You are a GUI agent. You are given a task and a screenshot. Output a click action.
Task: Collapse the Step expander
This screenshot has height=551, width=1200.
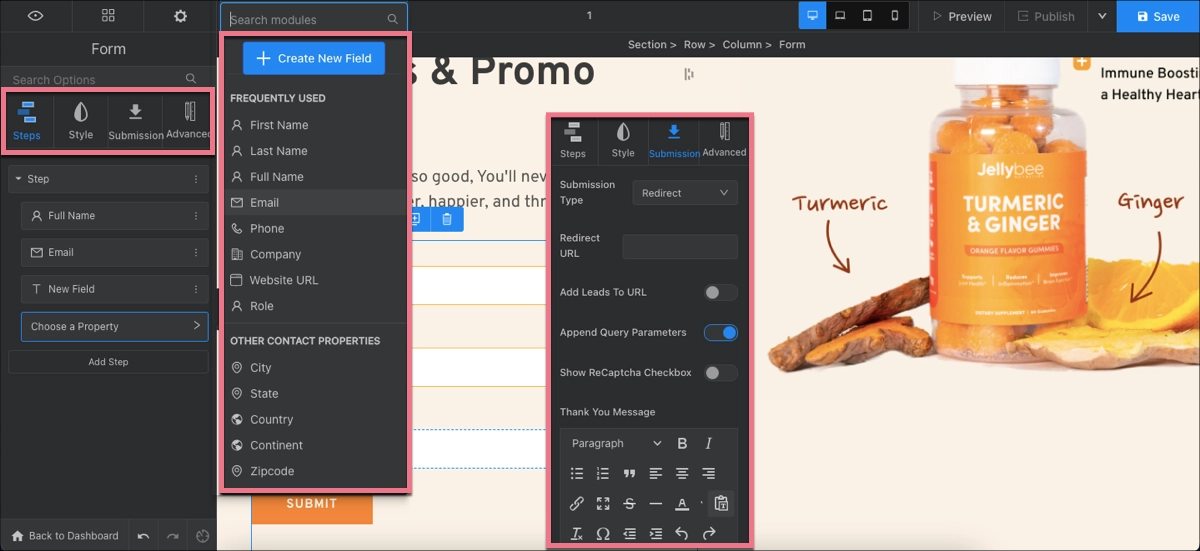tap(18, 179)
